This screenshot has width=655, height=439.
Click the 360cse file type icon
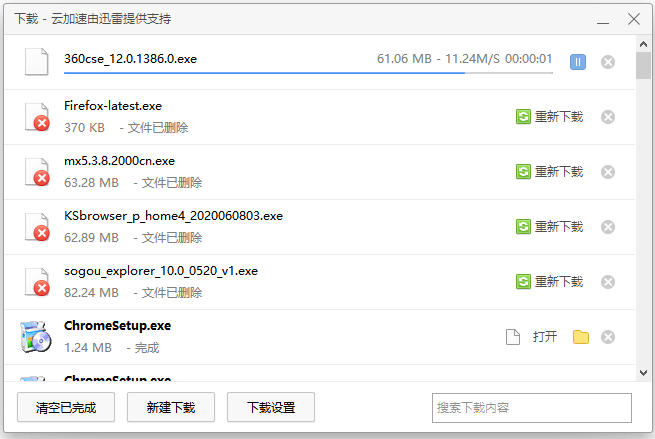click(x=36, y=62)
